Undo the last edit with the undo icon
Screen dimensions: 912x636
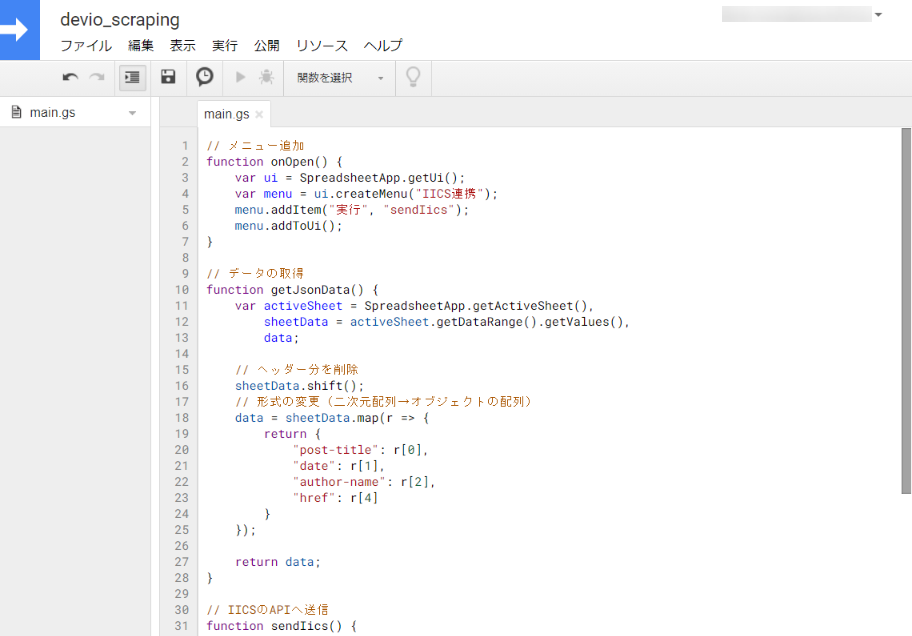click(68, 76)
